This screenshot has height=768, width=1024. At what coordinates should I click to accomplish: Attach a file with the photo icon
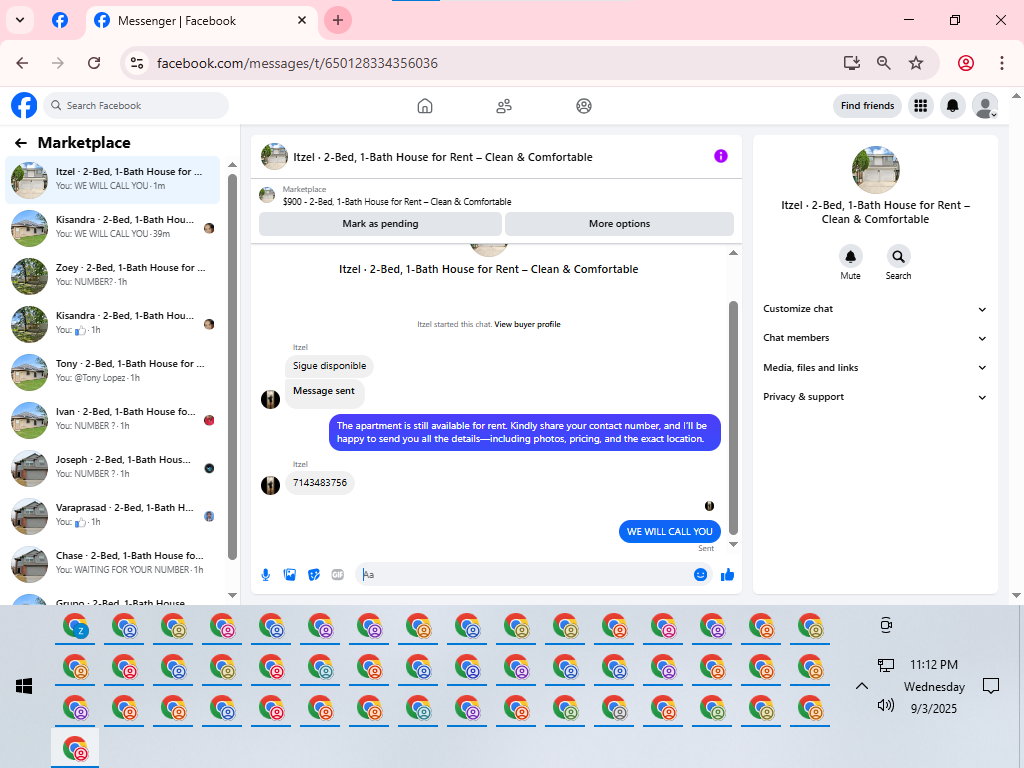(290, 575)
